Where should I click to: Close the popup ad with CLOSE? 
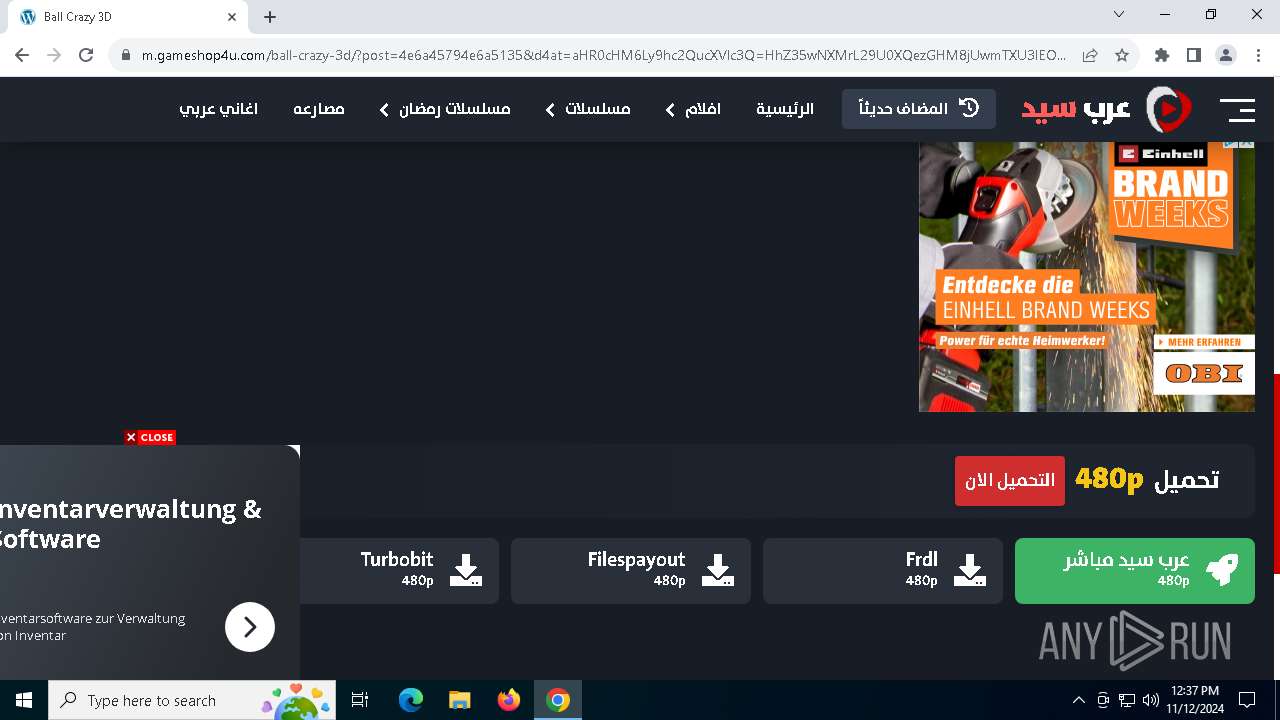click(x=150, y=437)
